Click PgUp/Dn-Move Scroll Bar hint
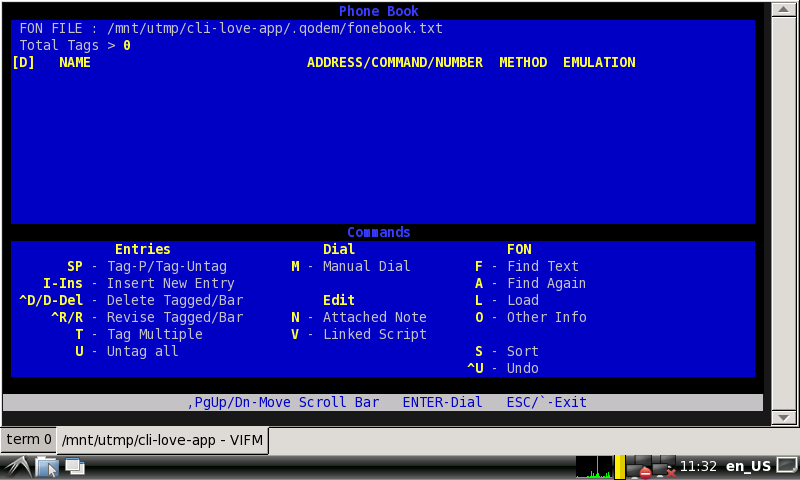Viewport: 800px width, 480px height. coord(283,402)
